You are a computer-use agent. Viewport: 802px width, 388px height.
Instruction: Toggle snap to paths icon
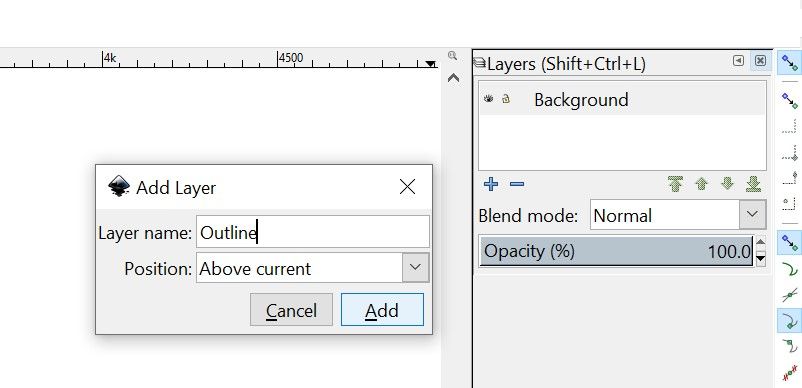790,268
